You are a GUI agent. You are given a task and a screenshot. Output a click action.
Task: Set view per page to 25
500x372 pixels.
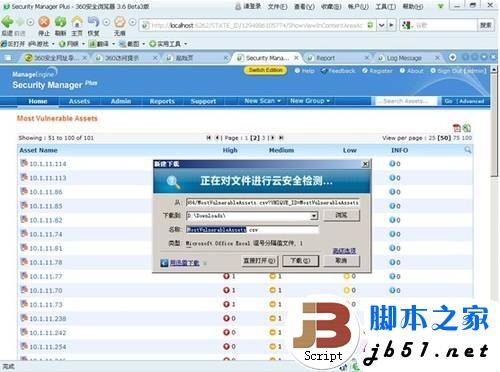432,138
